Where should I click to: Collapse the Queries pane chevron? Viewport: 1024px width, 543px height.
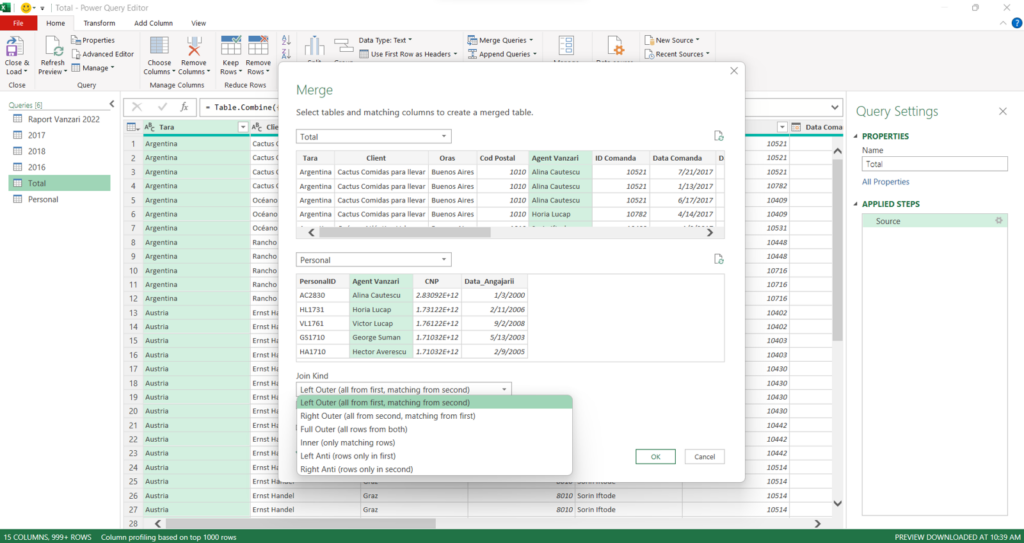(112, 104)
